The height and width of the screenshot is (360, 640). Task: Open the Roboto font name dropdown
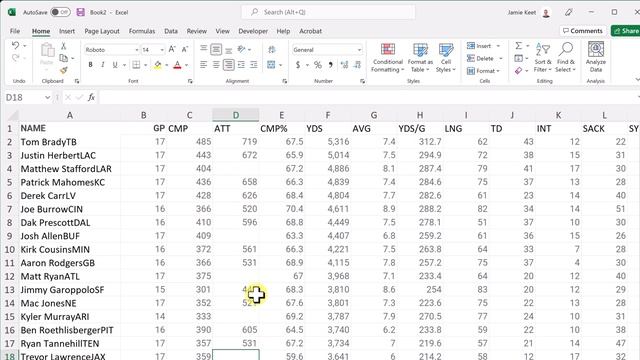pyautogui.click(x=136, y=50)
